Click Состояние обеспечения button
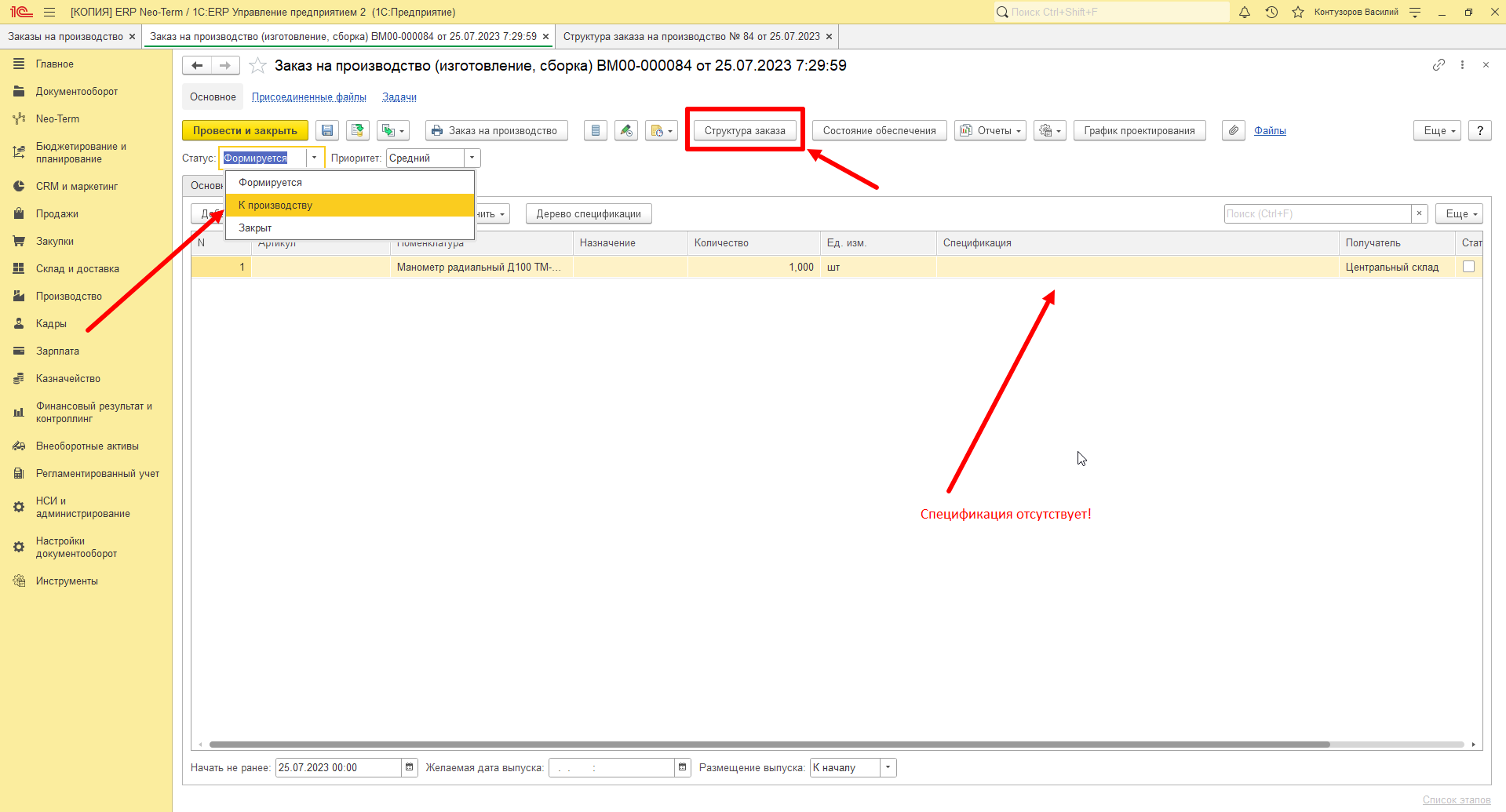Image resolution: width=1506 pixels, height=812 pixels. pyautogui.click(x=879, y=131)
